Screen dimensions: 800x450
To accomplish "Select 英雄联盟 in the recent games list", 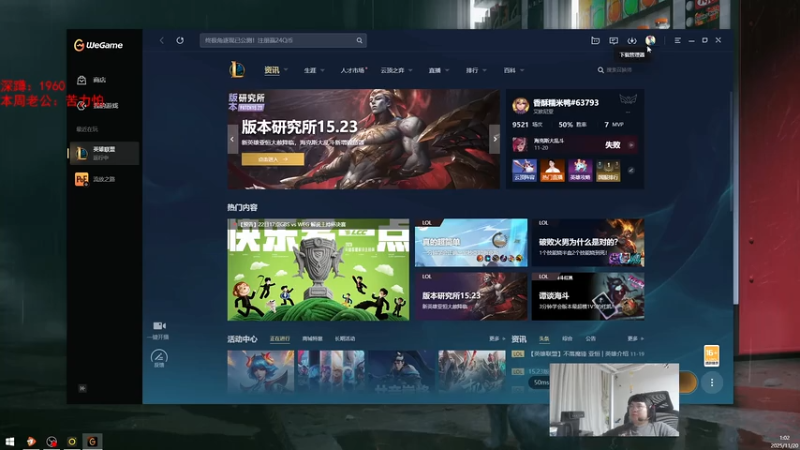I will (104, 153).
